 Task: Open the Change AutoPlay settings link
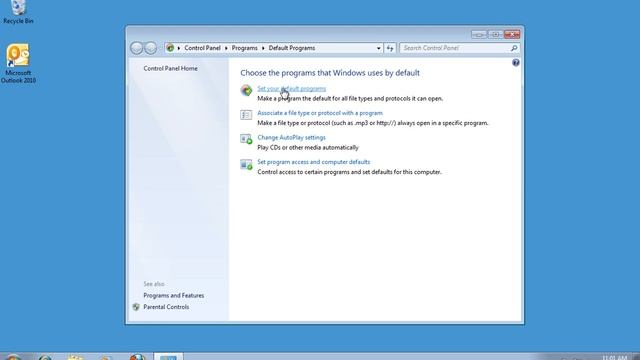(x=291, y=138)
